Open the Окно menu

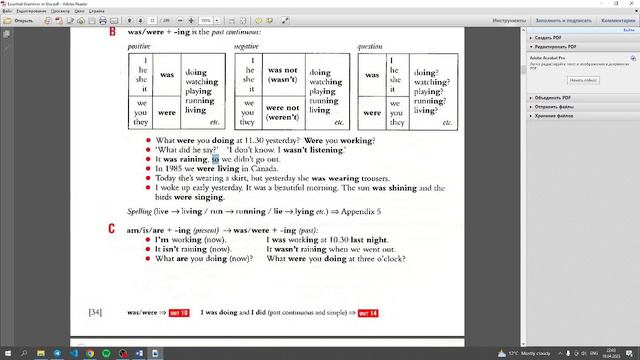[x=79, y=11]
